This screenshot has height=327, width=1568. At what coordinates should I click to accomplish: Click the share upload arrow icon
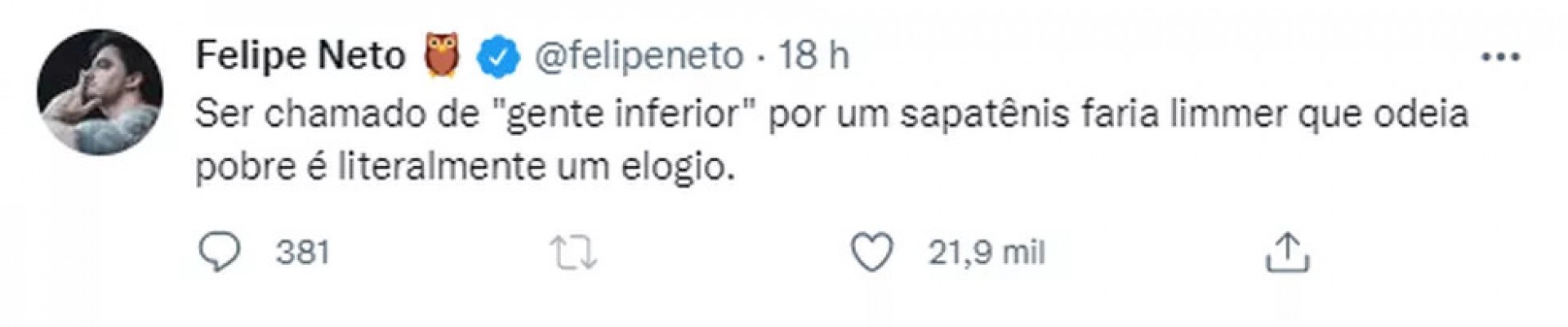(1287, 253)
